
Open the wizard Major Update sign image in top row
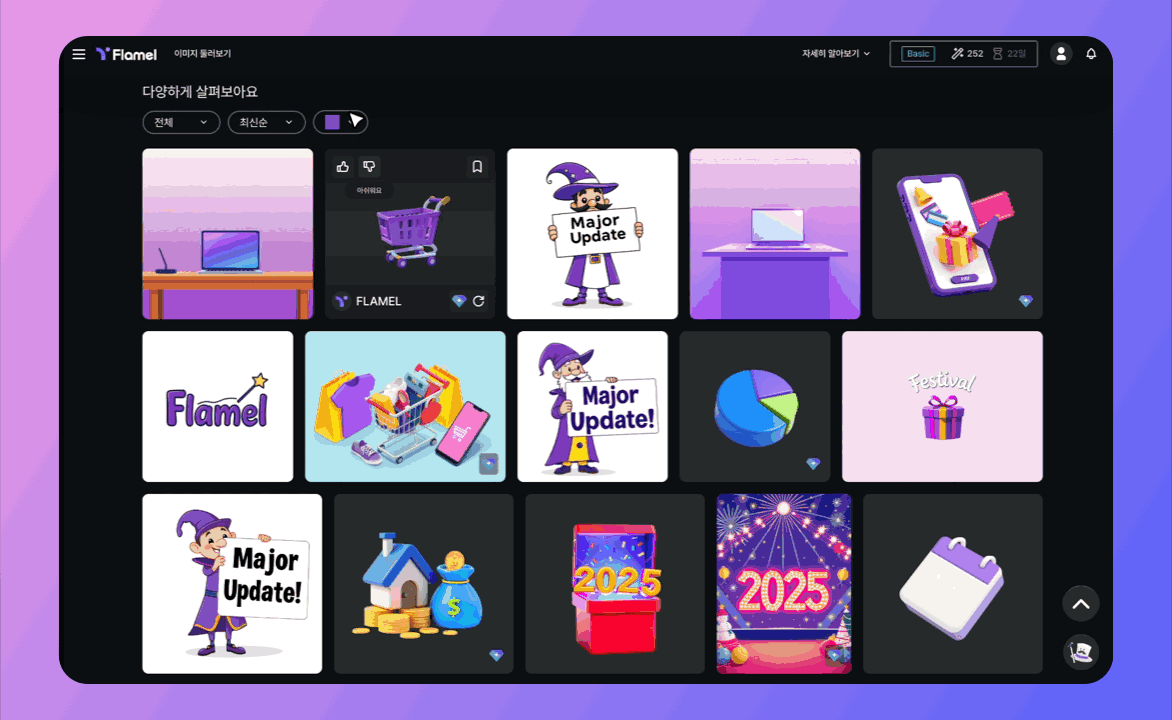(593, 234)
